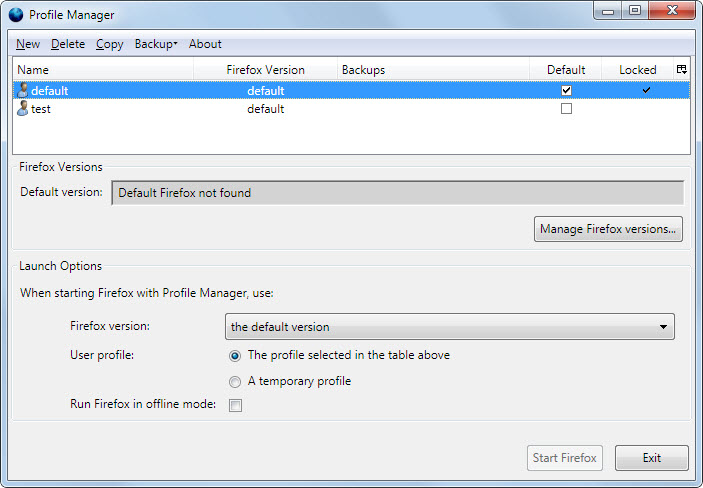Open the column picker icon in table header

(681, 70)
